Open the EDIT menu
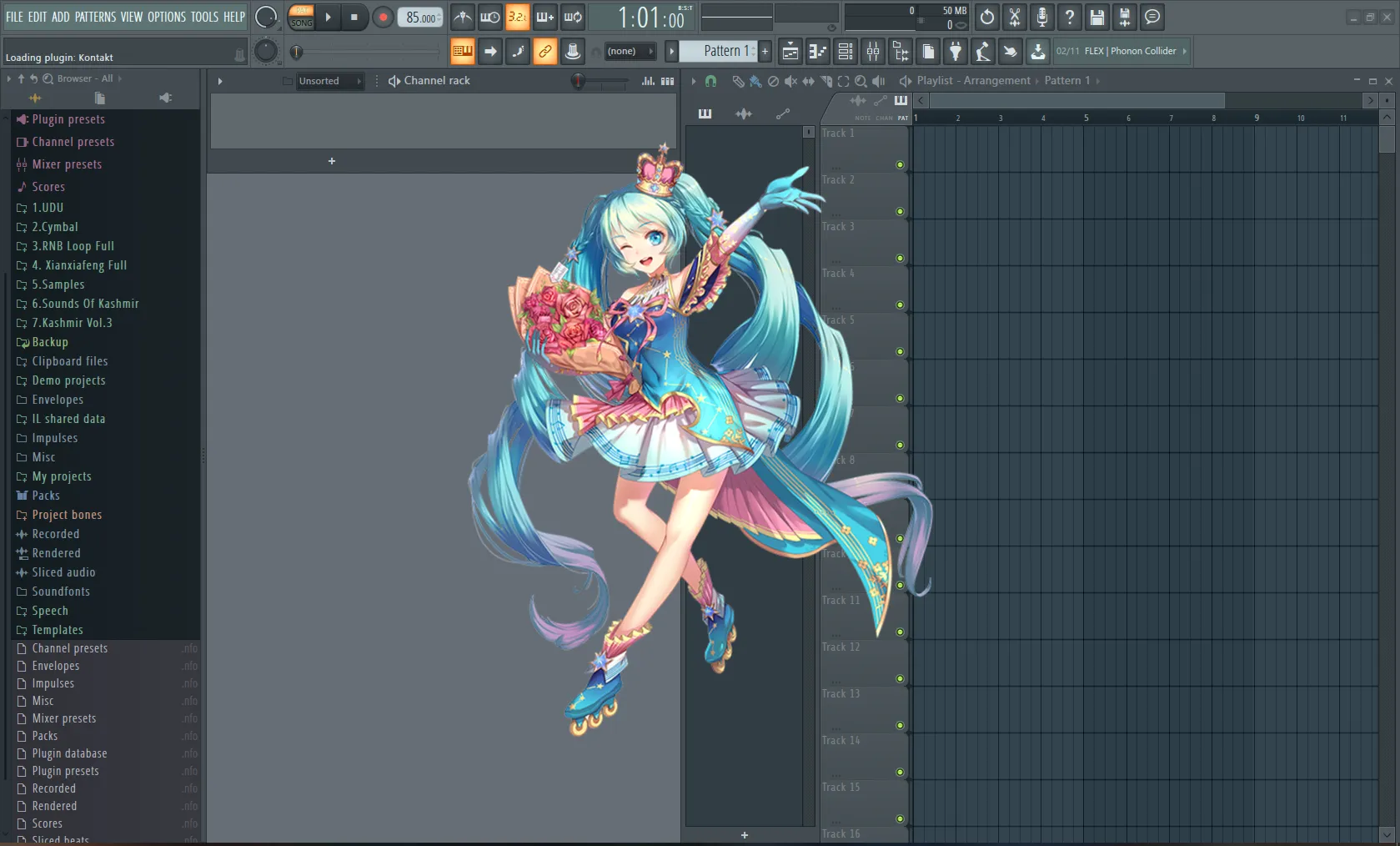This screenshot has height=846, width=1400. (38, 17)
